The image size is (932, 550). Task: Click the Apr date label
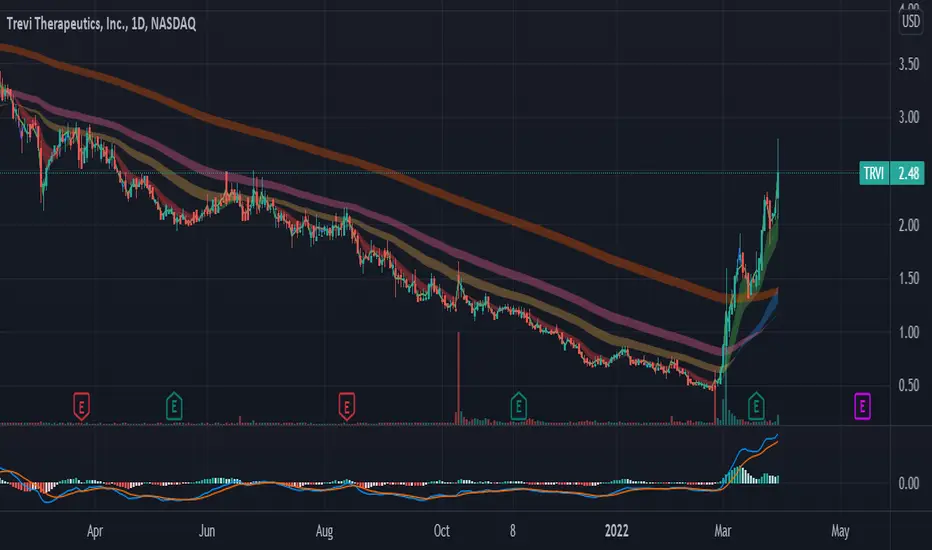[x=95, y=531]
